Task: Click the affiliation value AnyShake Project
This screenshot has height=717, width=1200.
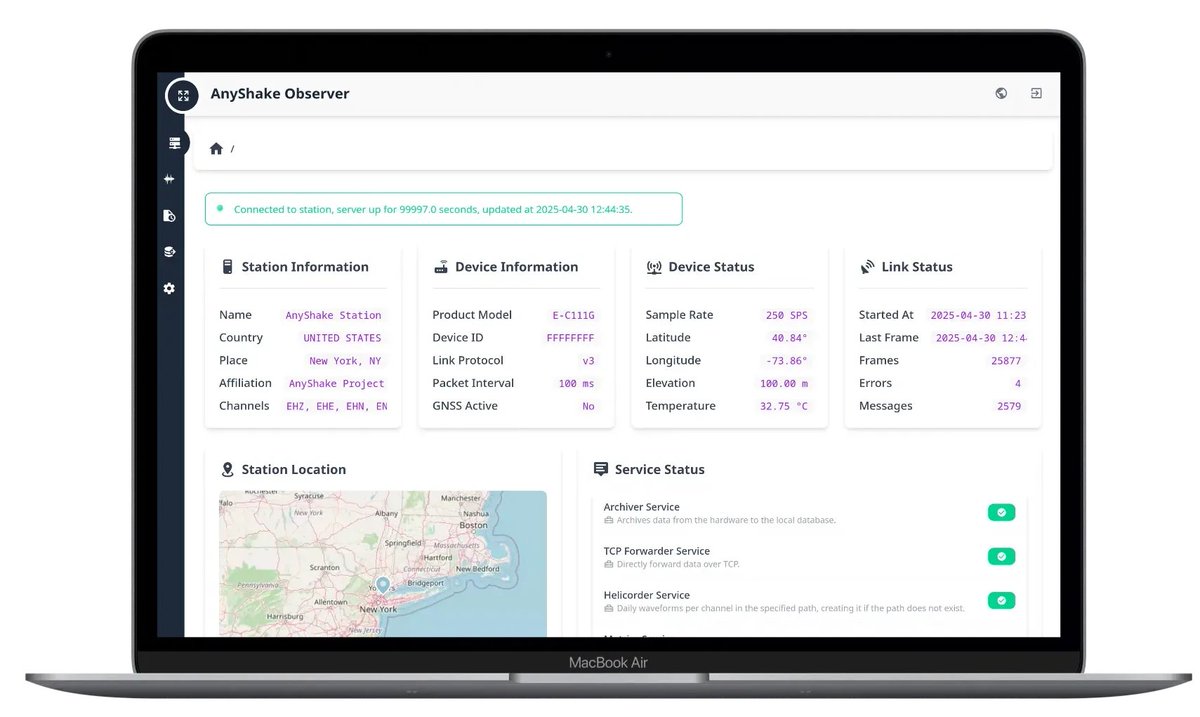Action: pyautogui.click(x=336, y=384)
